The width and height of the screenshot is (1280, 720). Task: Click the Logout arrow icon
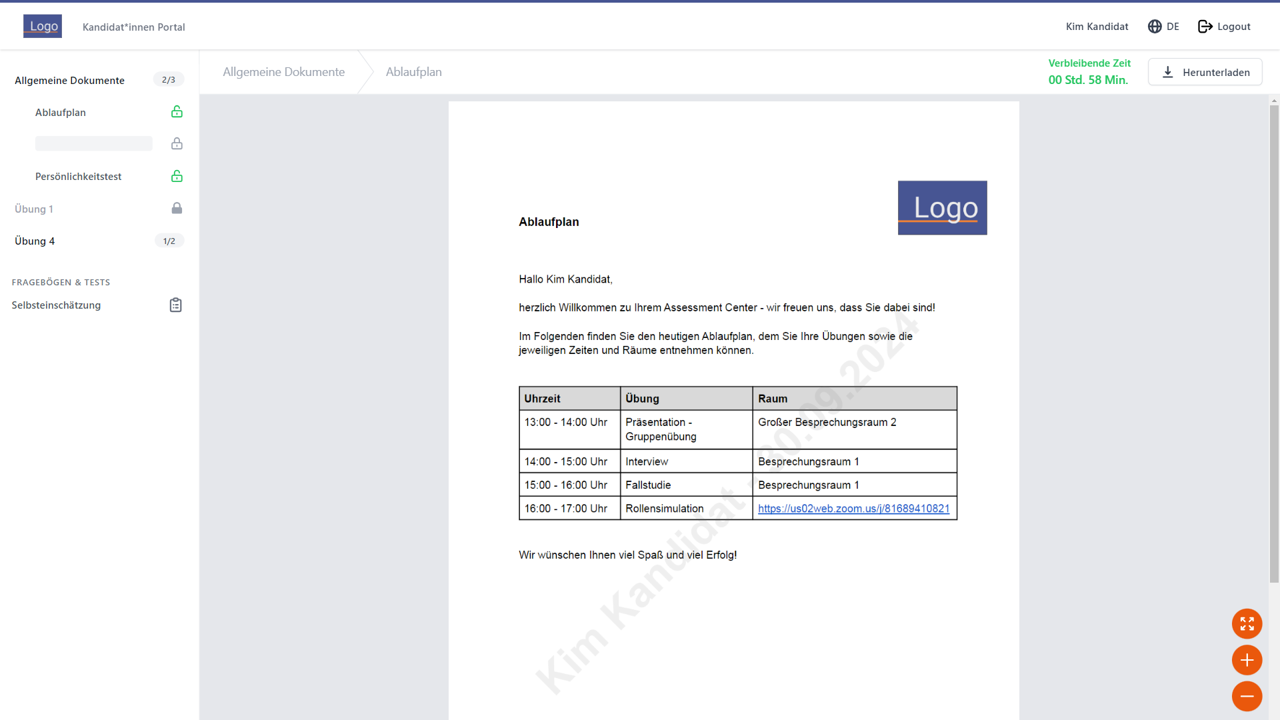tap(1205, 27)
